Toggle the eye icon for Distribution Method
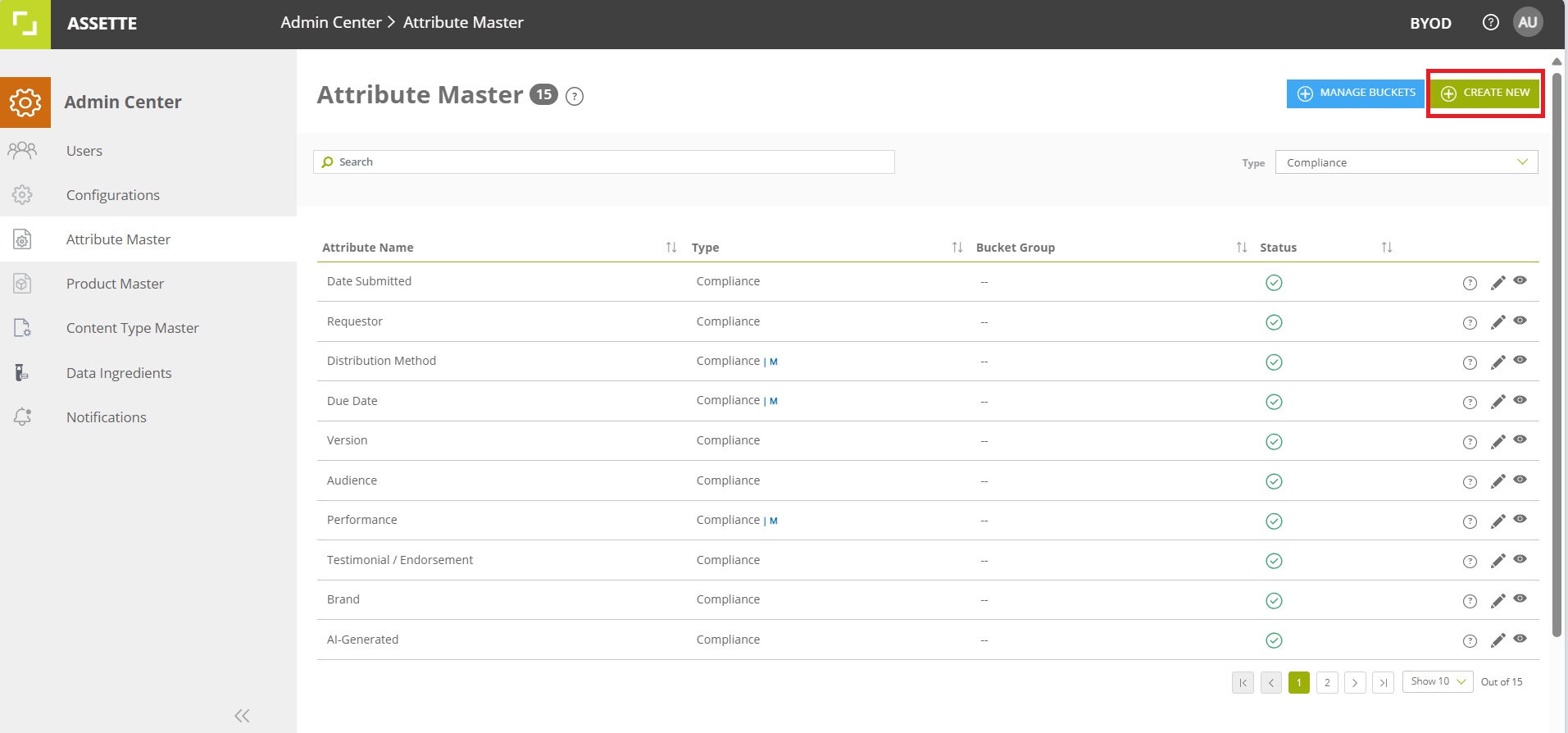This screenshot has height=733, width=1568. point(1520,360)
